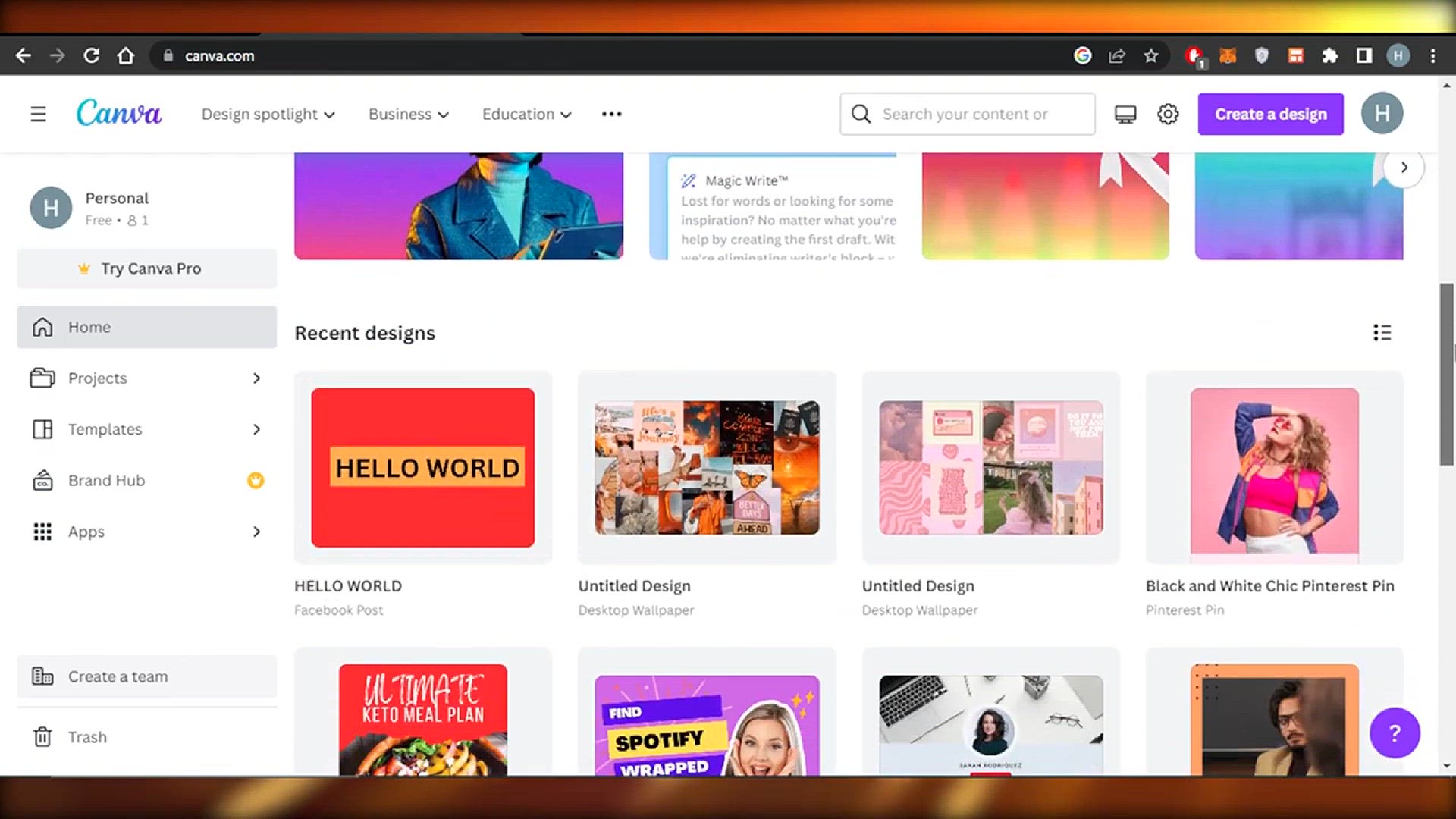
Task: Click the Brand Hub crown badge
Action: 256,480
